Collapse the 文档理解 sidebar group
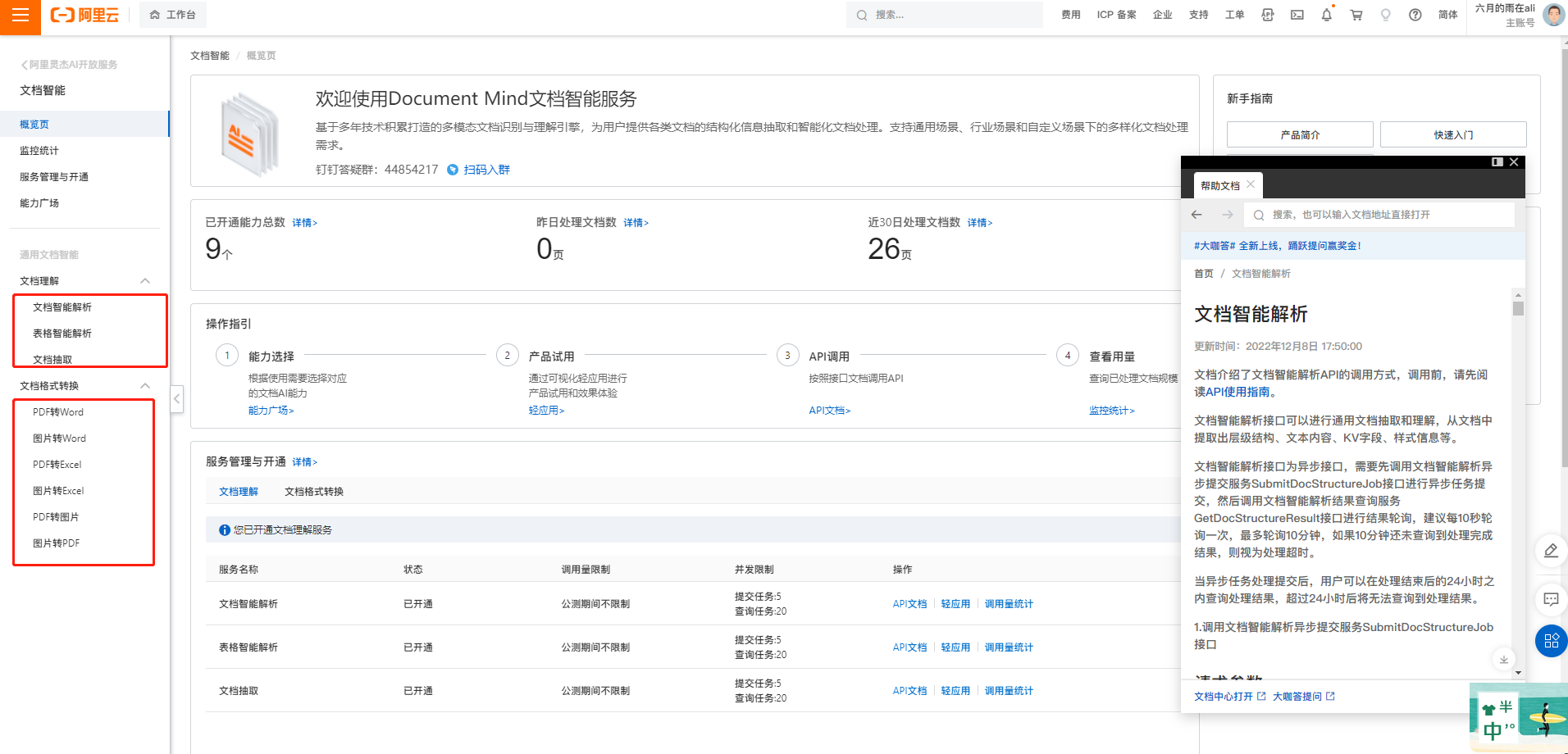Screen dimensions: 1568x754 145,281
